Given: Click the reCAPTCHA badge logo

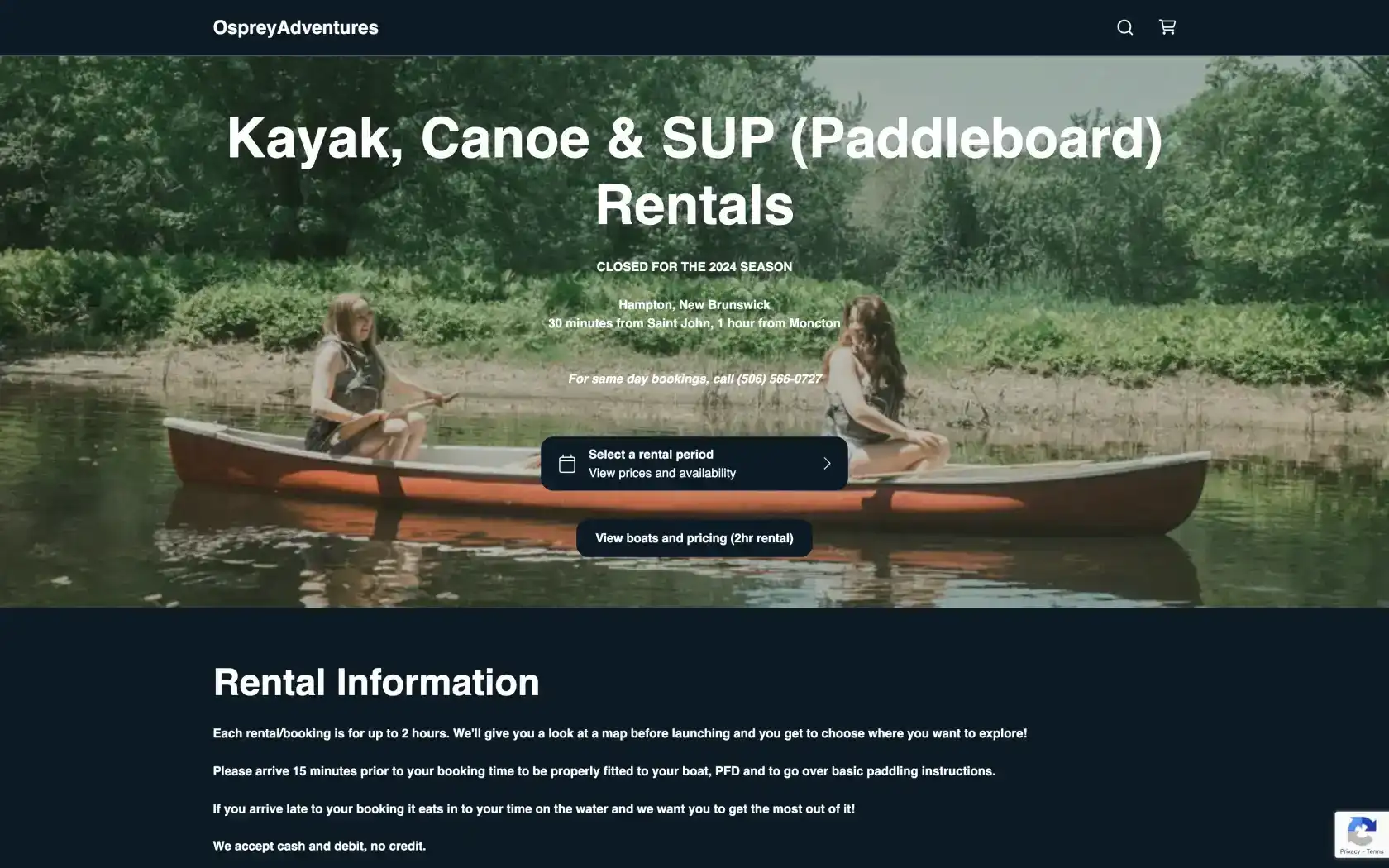Looking at the screenshot, I should 1361,831.
